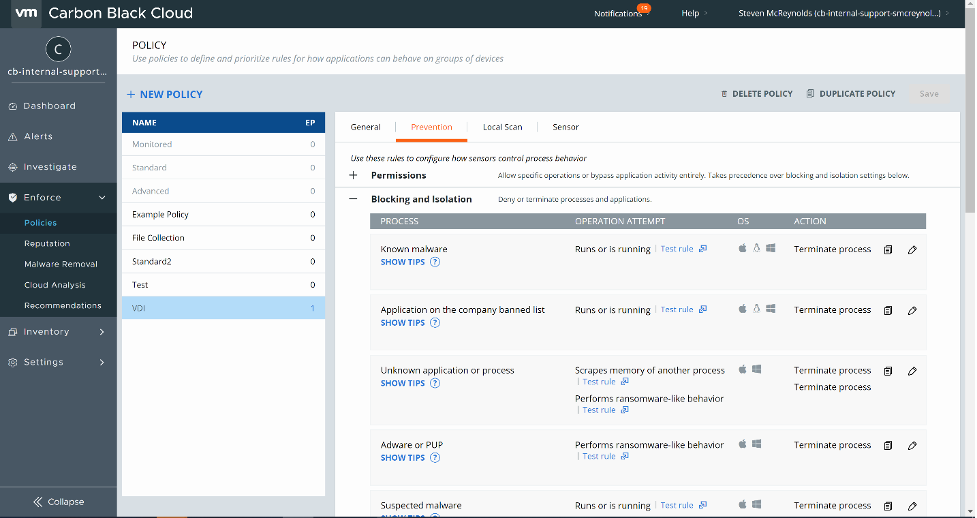This screenshot has width=977, height=518.
Task: Test rule for Scrapes memory of another process
Action: (x=605, y=381)
